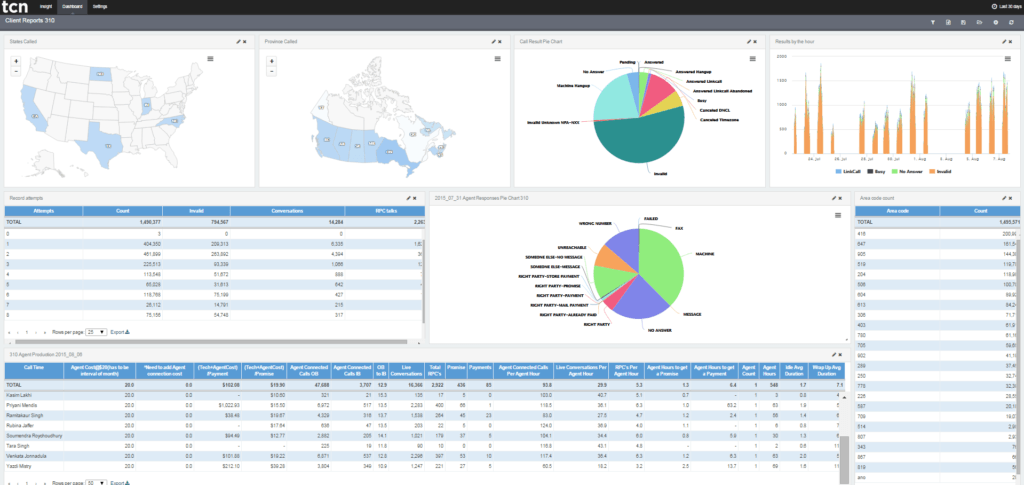Close the Record attempts panel

point(415,197)
